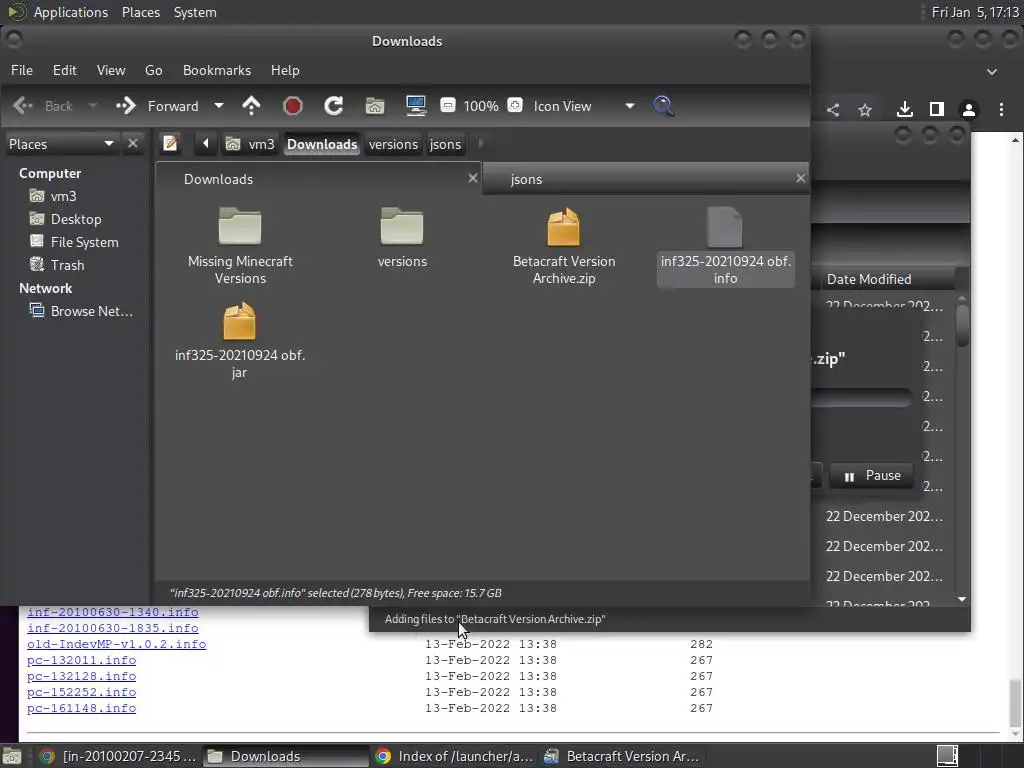Close the Downloads tab

tap(473, 178)
